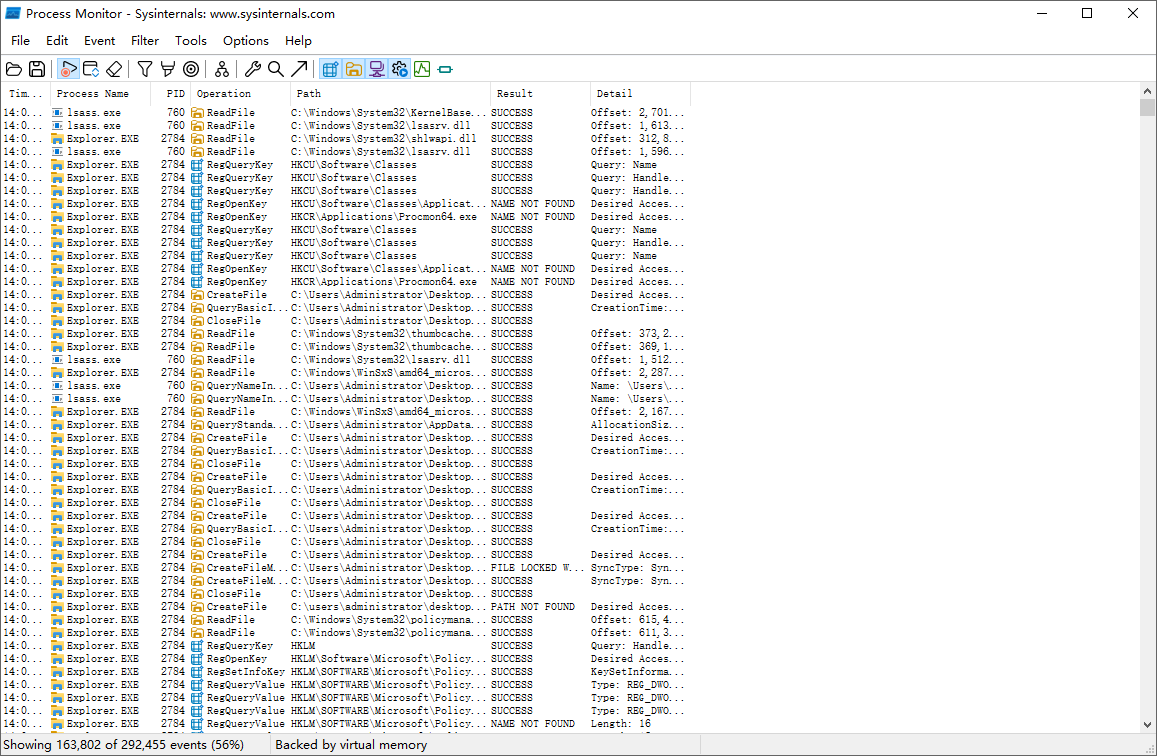The image size is (1157, 756).
Task: Click the PID column header
Action: tap(170, 94)
